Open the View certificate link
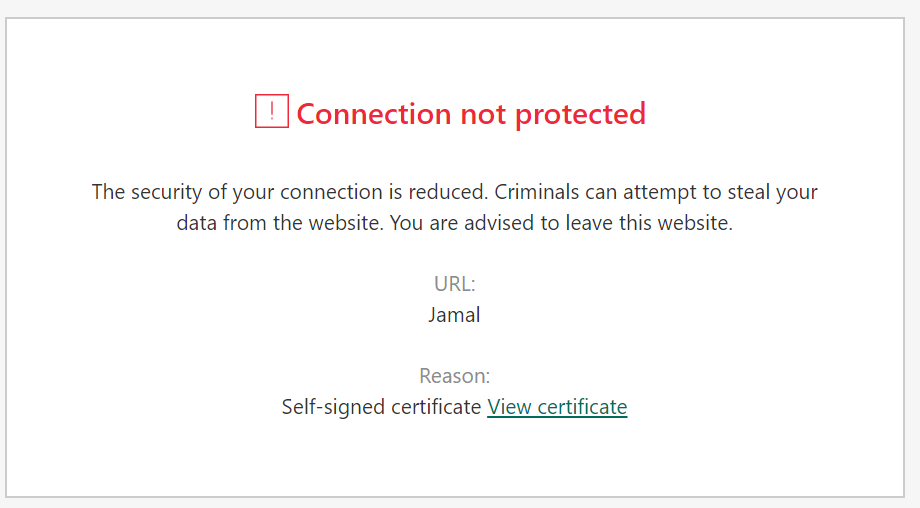This screenshot has width=920, height=508. 557,407
